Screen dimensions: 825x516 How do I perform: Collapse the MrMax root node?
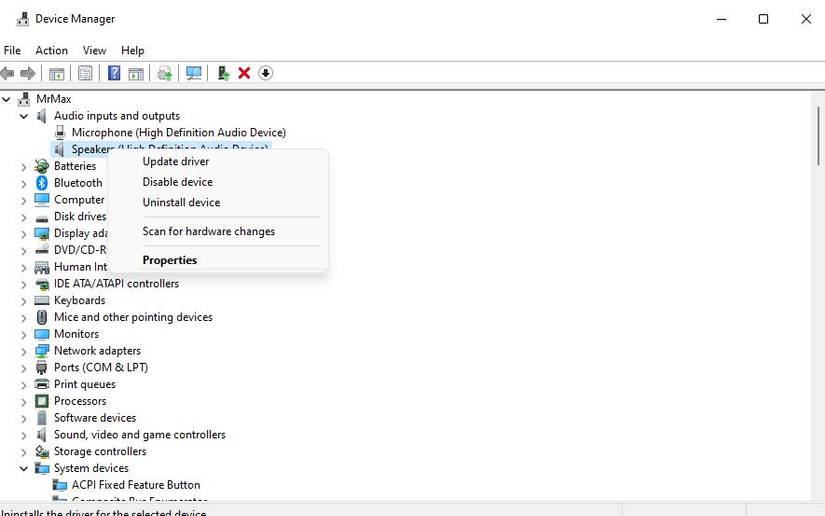(6, 99)
